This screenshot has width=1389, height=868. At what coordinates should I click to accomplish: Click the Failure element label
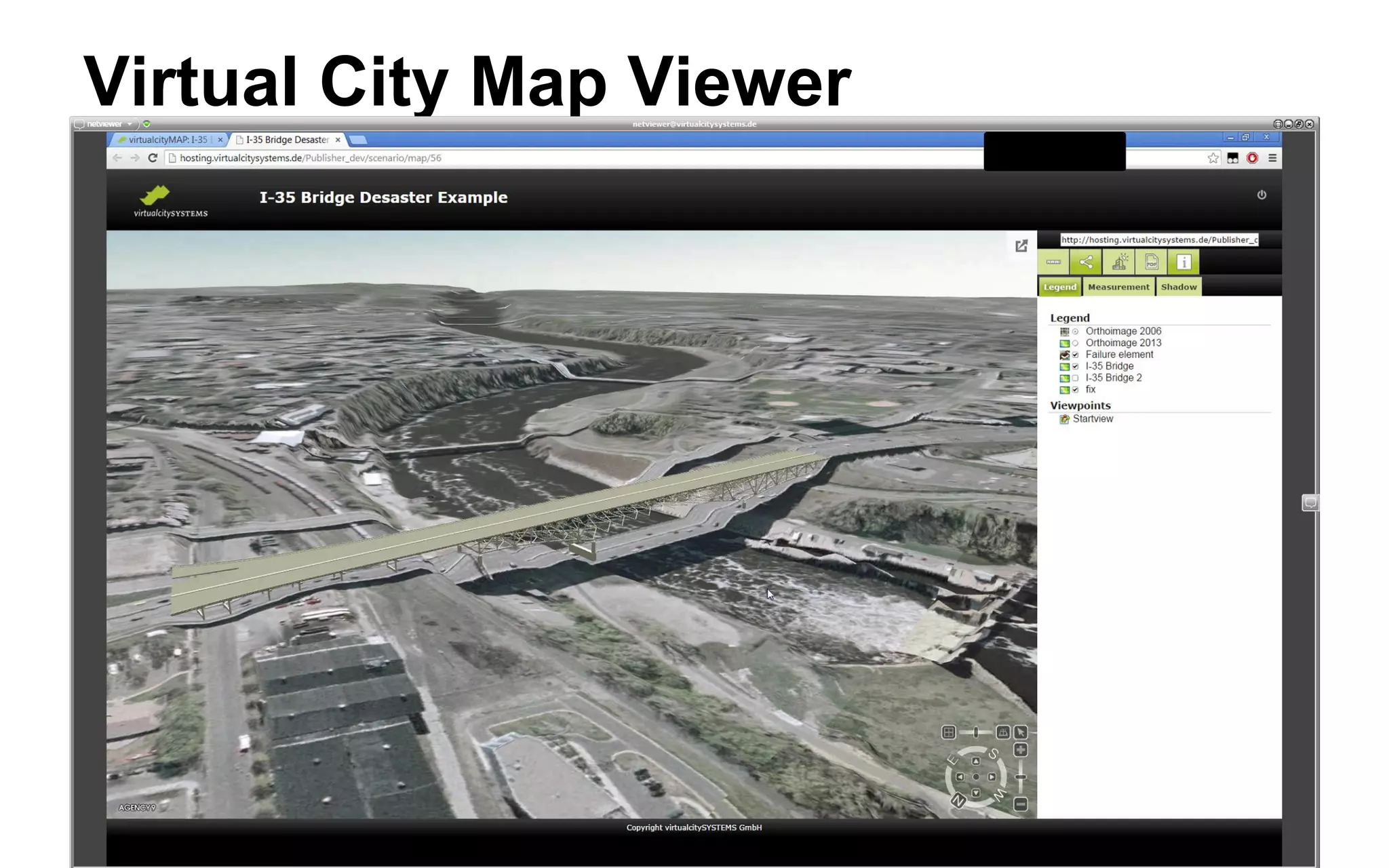tap(1119, 355)
